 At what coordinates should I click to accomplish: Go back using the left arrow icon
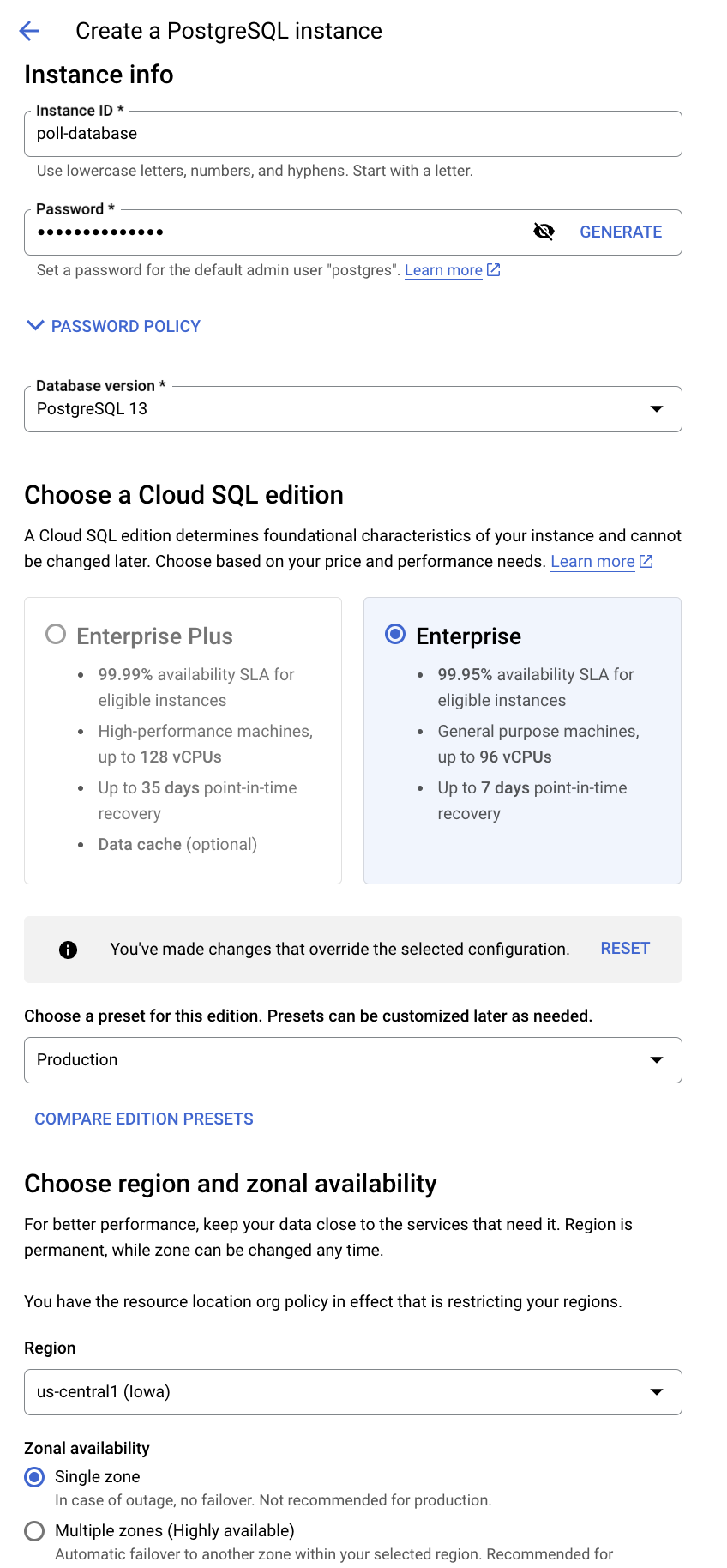[29, 31]
